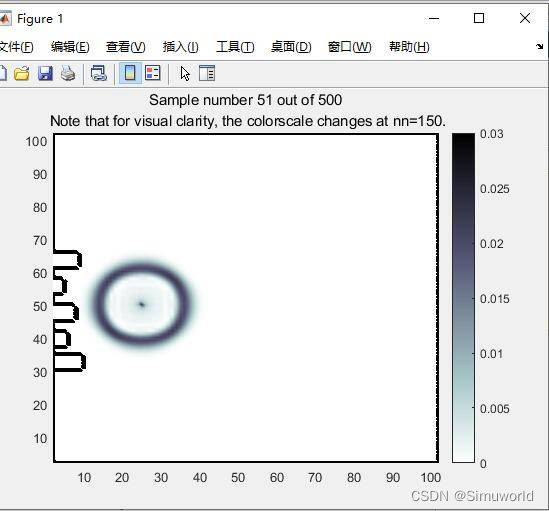
Task: Open the 编辑(E) menu
Action: coord(70,47)
